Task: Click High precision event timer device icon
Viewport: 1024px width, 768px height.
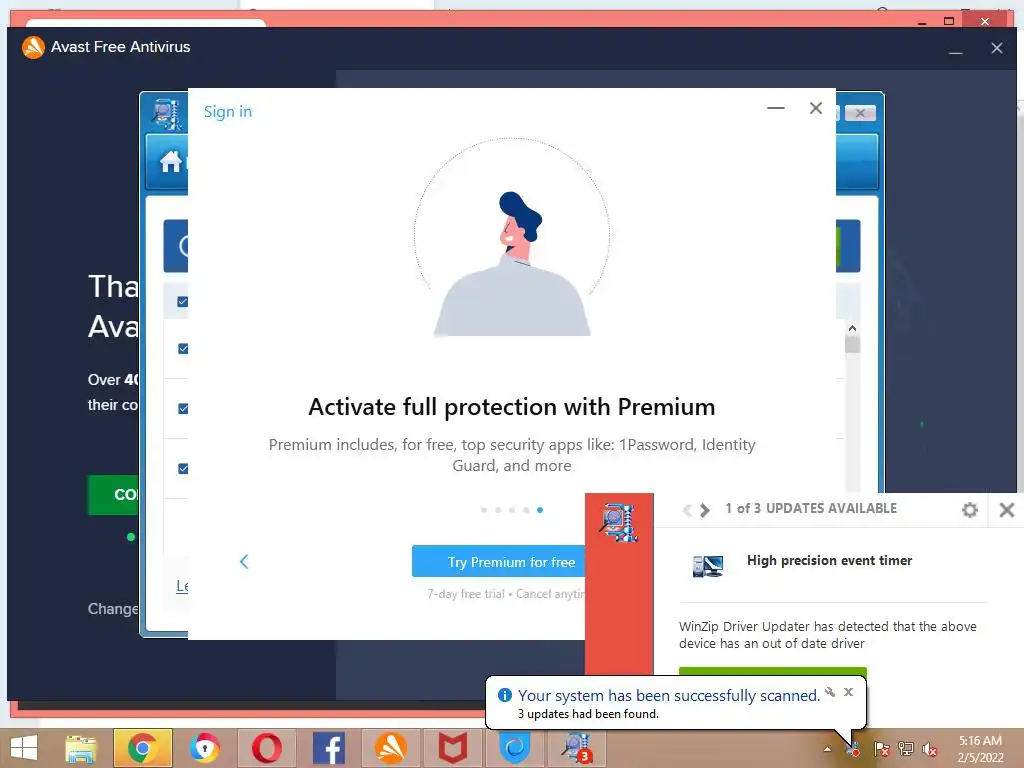Action: coord(708,566)
